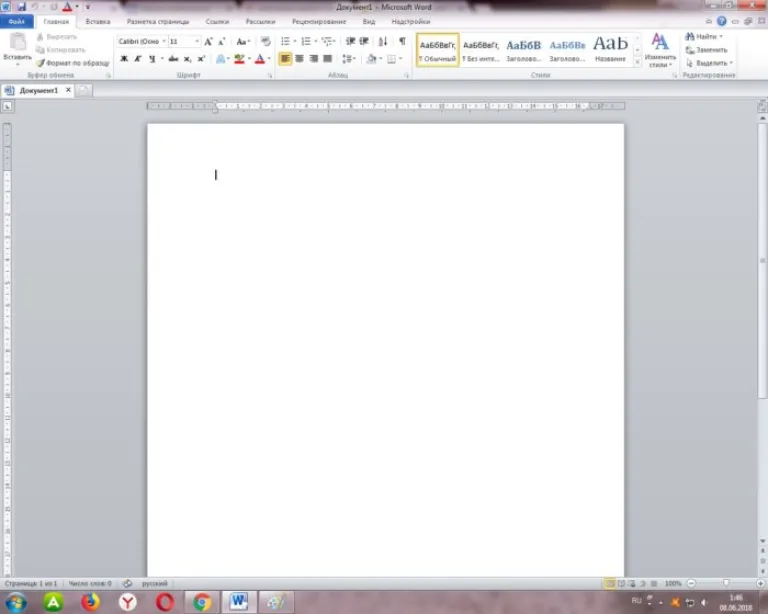
Task: Click zoom out minus button
Action: point(691,583)
